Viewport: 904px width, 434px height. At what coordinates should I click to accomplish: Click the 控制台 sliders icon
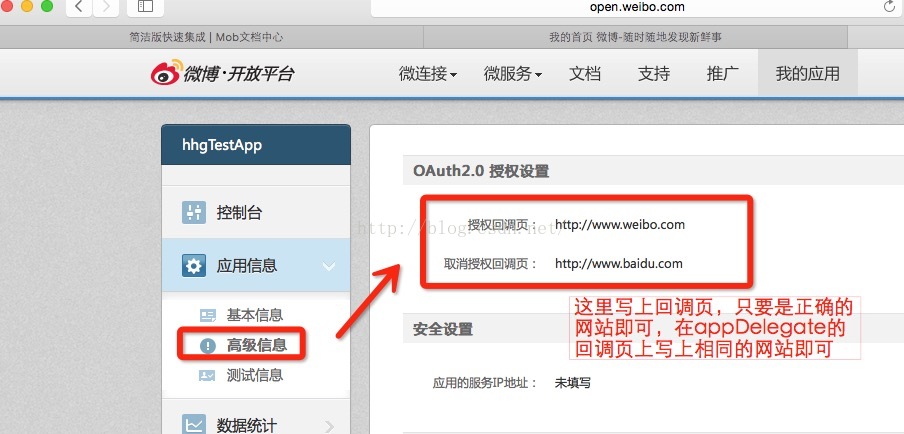[194, 213]
